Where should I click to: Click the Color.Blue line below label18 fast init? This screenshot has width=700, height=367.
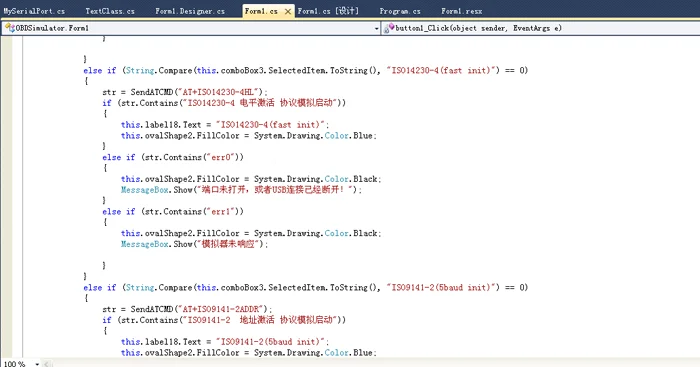[249, 136]
